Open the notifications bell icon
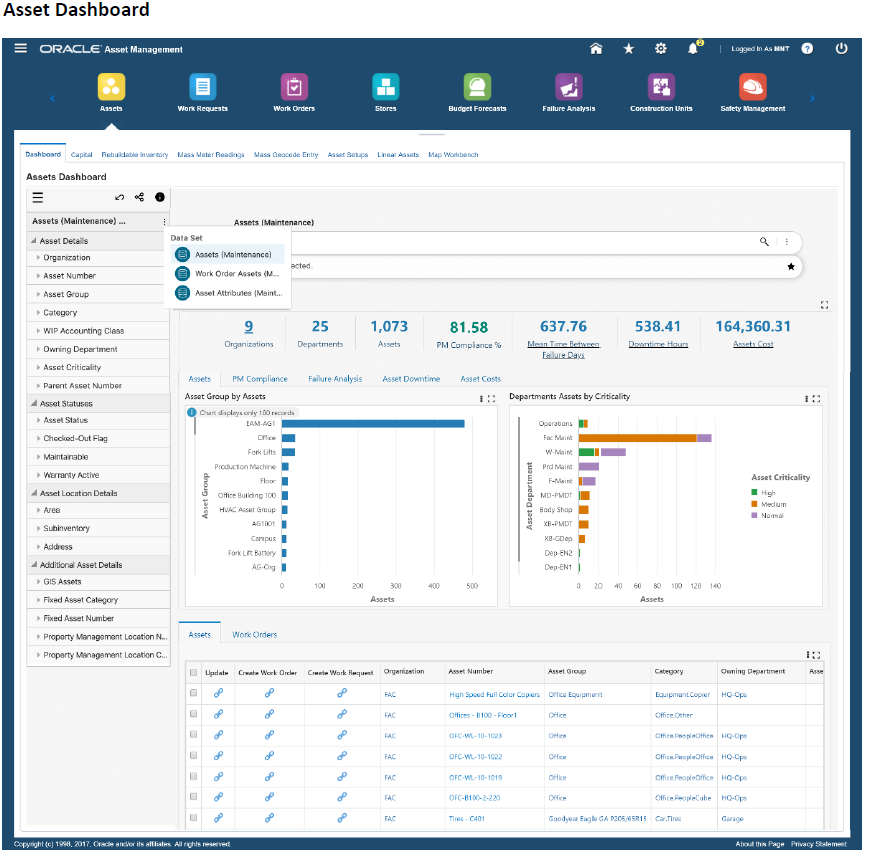This screenshot has width=873, height=856. coord(693,48)
